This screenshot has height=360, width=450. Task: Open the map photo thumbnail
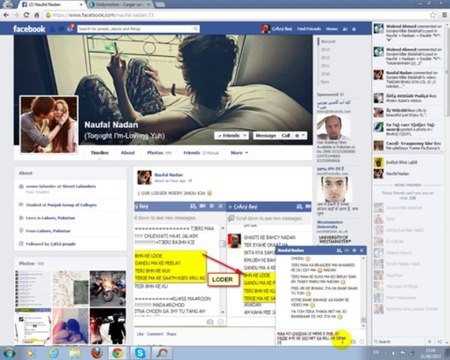click(x=71, y=289)
